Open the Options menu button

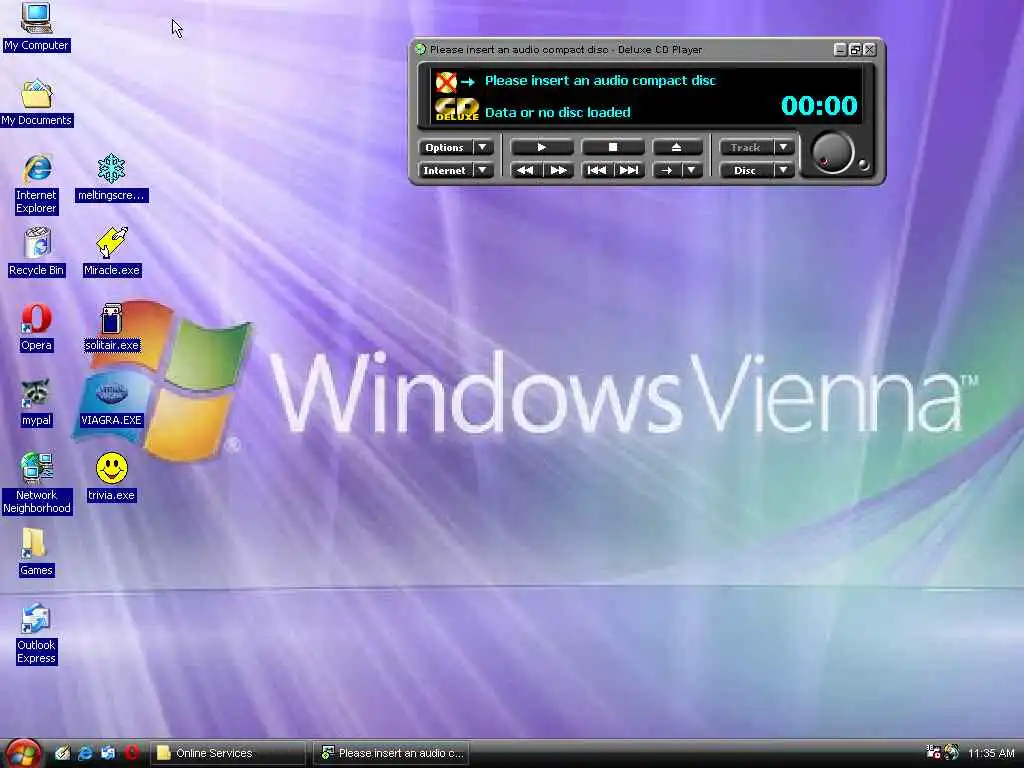pos(445,147)
